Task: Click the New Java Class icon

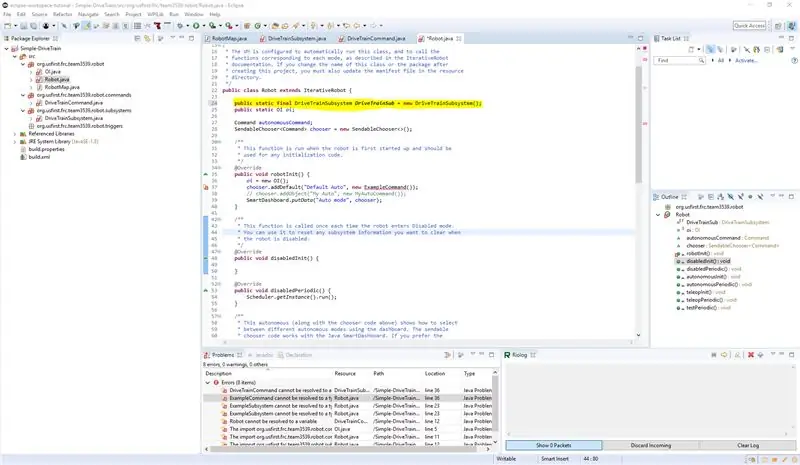Action: click(x=258, y=26)
